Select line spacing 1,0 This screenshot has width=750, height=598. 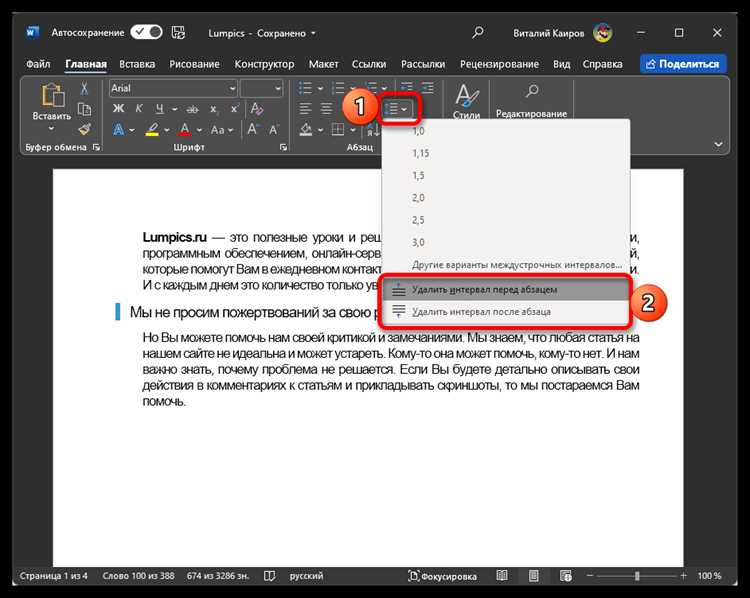pos(506,131)
